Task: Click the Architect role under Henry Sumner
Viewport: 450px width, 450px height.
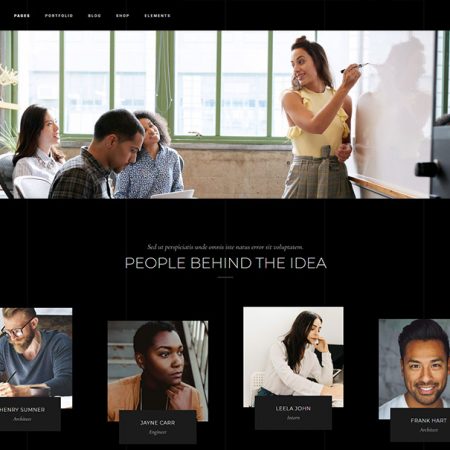Action: pos(22,419)
